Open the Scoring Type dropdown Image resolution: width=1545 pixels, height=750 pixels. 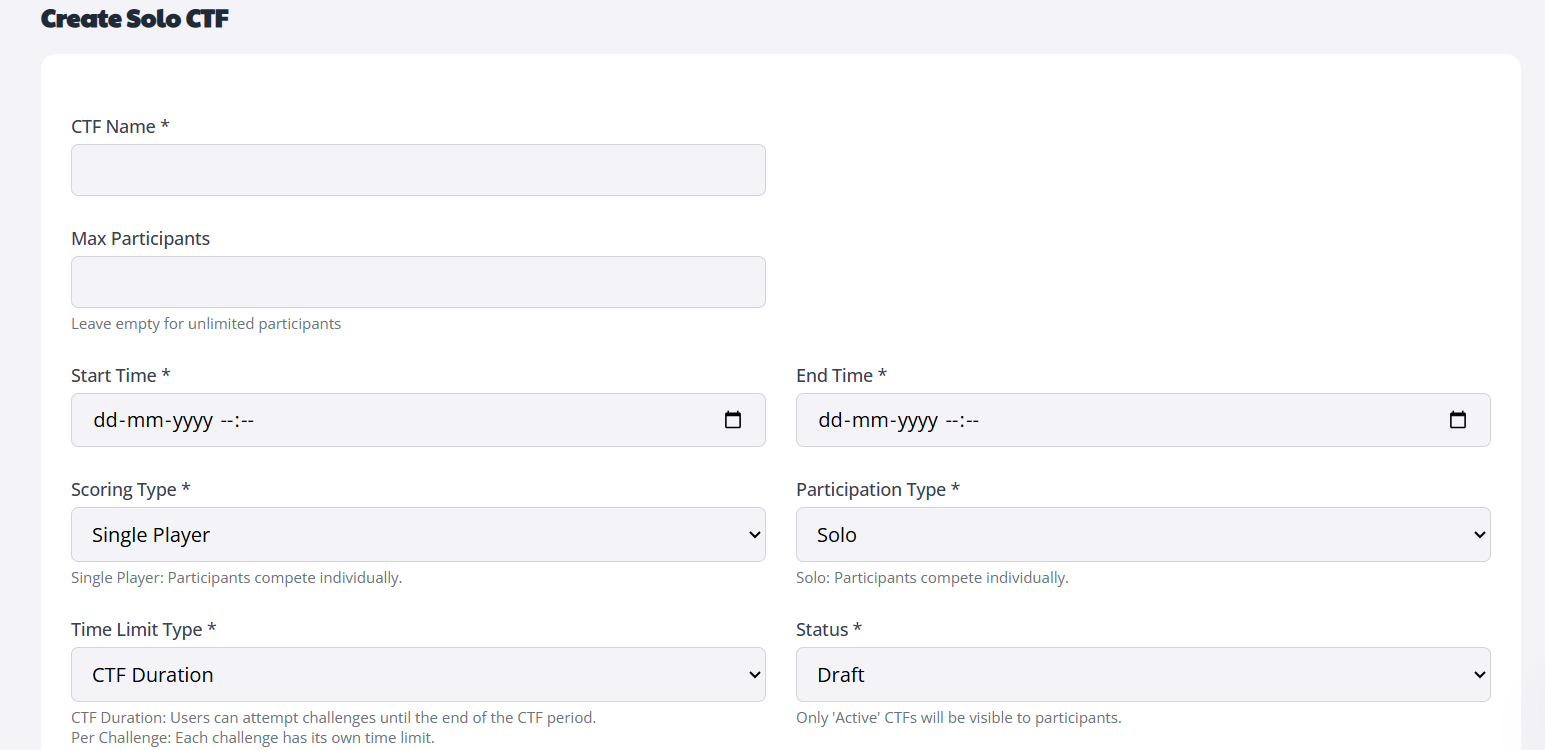coord(417,534)
